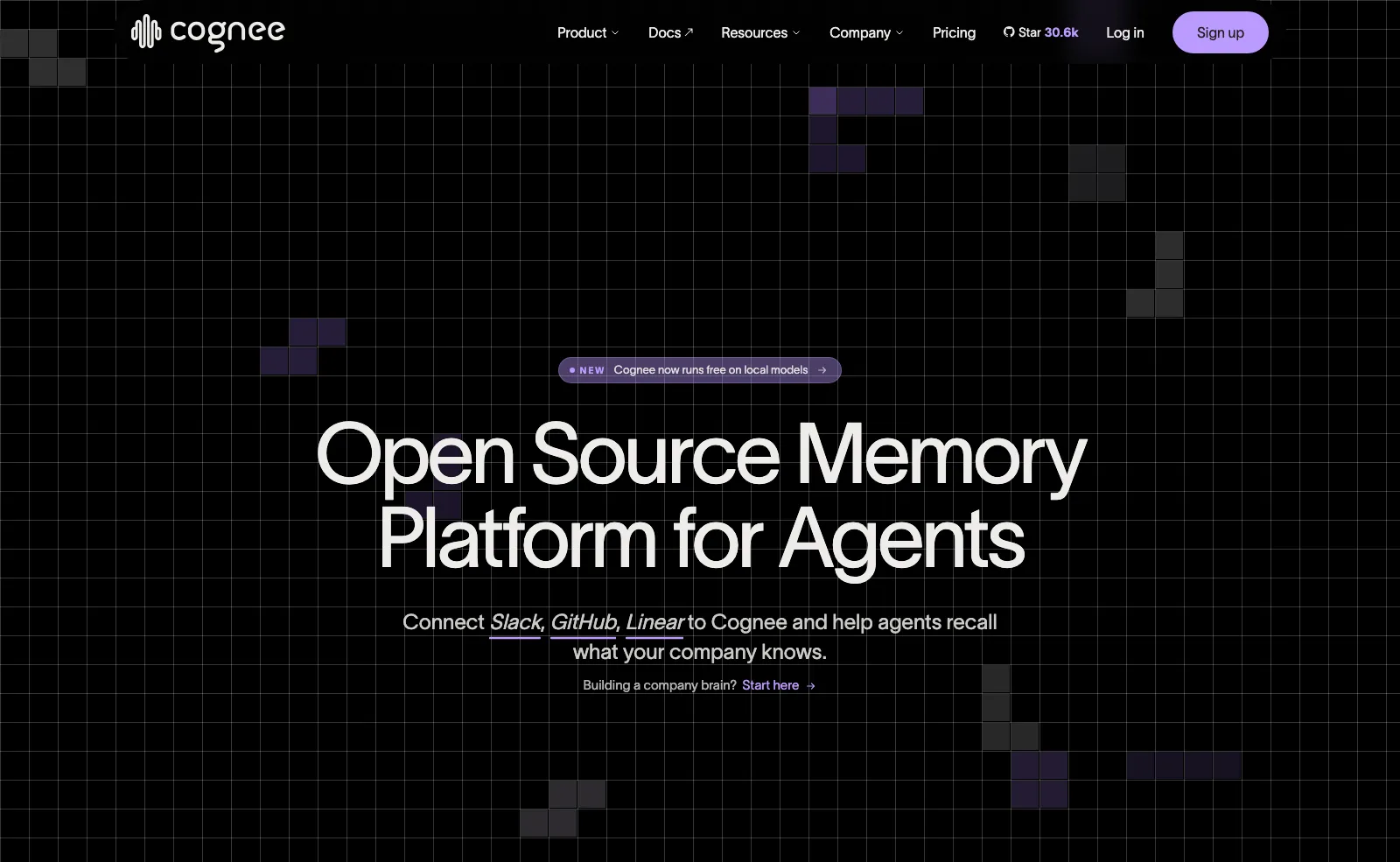Click the GitHub icon next to Star
Image resolution: width=1400 pixels, height=862 pixels.
(1009, 32)
